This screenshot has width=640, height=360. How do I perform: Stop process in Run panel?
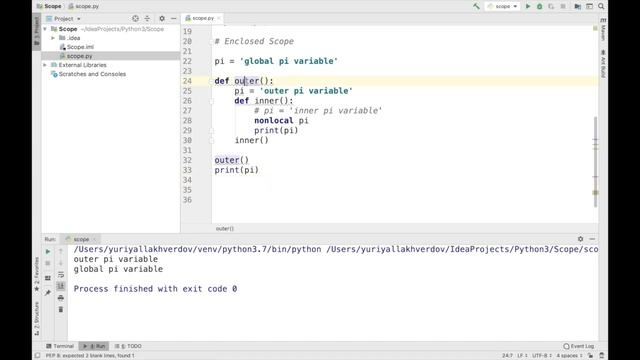click(x=48, y=263)
